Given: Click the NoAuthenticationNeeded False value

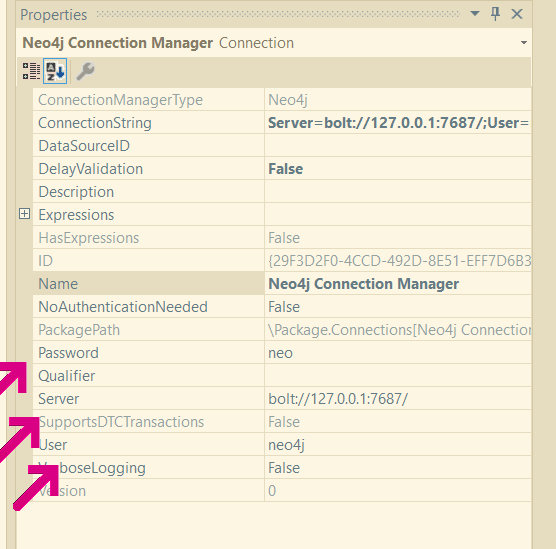Looking at the screenshot, I should point(284,307).
